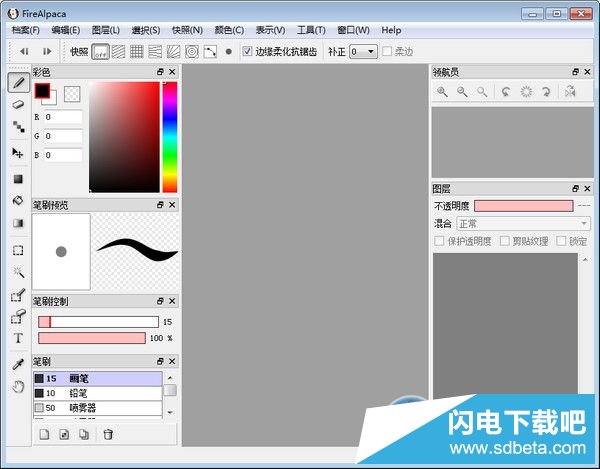
Task: Select the Eyedropper tool
Action: (18, 364)
